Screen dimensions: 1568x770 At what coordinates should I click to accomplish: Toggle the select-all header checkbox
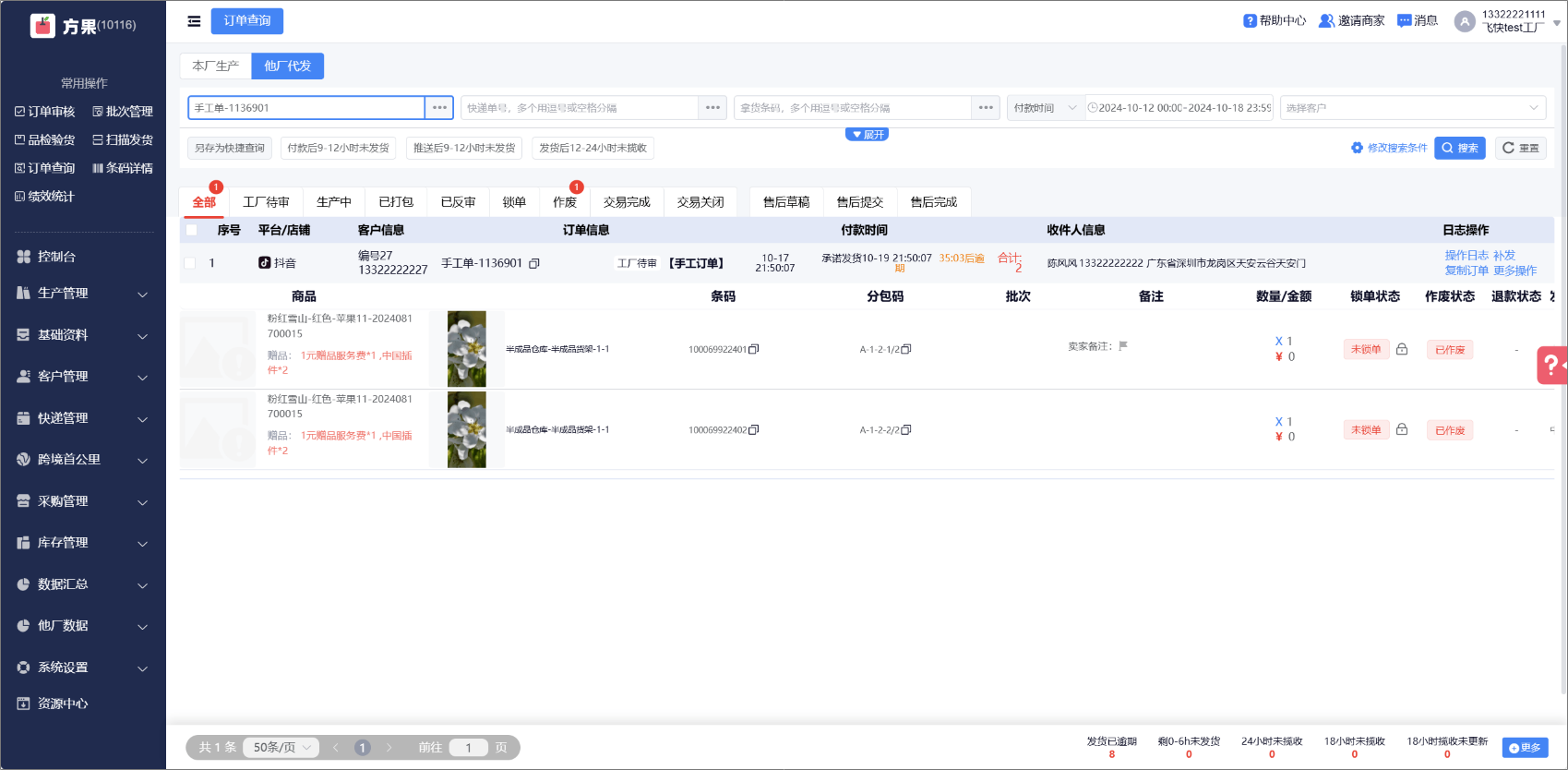pos(191,230)
